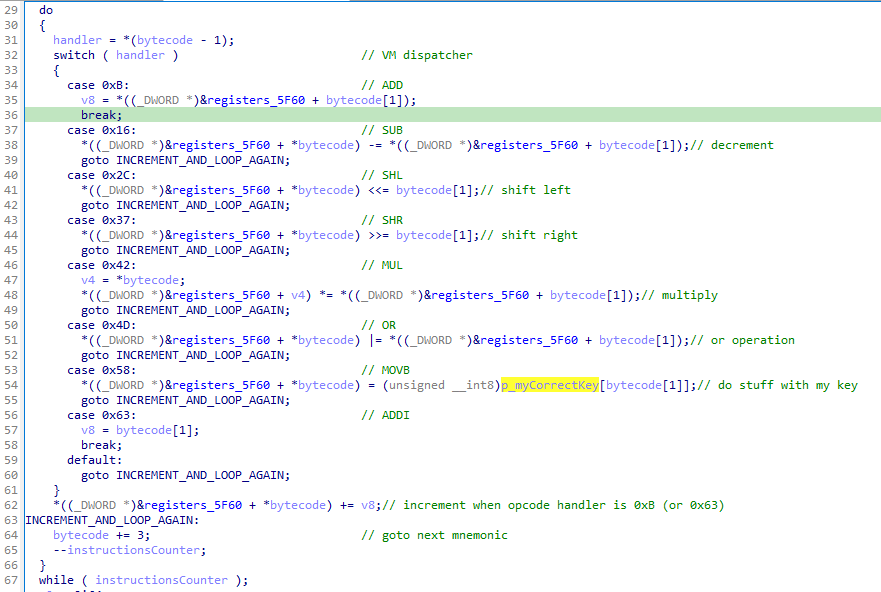The width and height of the screenshot is (881, 592).
Task: Click the 'case 0x42:' label
Action: coord(102,265)
